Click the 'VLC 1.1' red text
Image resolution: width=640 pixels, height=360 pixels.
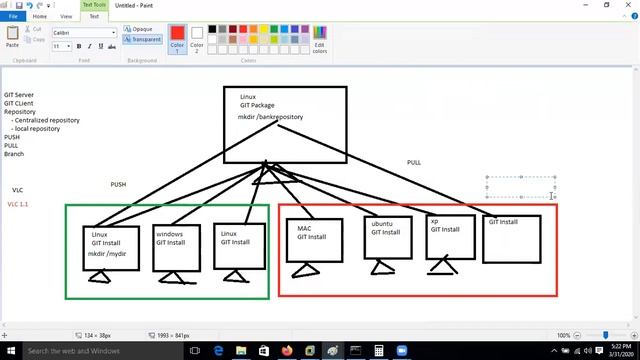(18, 204)
